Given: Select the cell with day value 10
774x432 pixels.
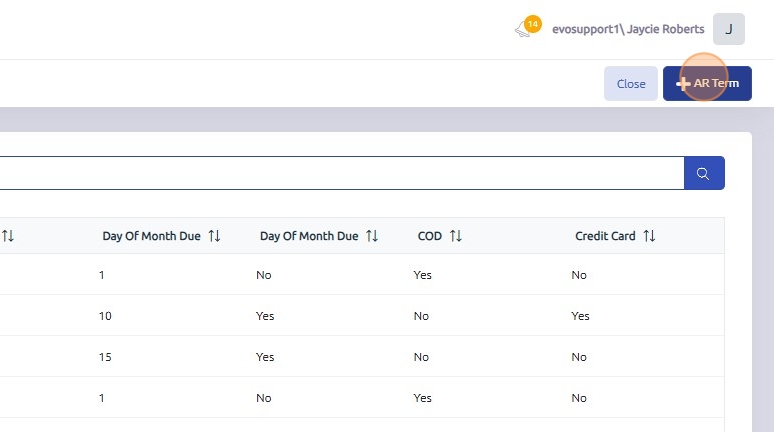Looking at the screenshot, I should [x=104, y=316].
